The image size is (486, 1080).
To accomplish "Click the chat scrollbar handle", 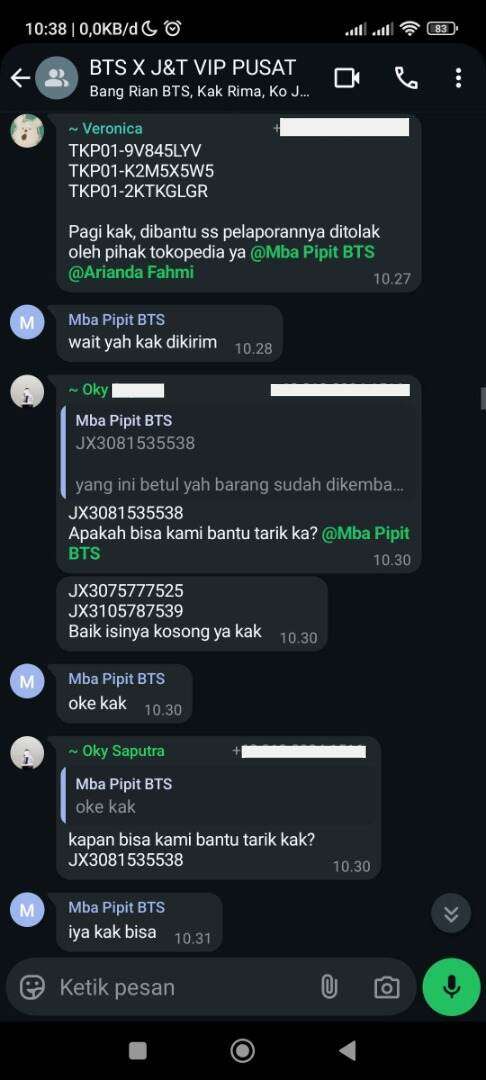I will [x=483, y=398].
